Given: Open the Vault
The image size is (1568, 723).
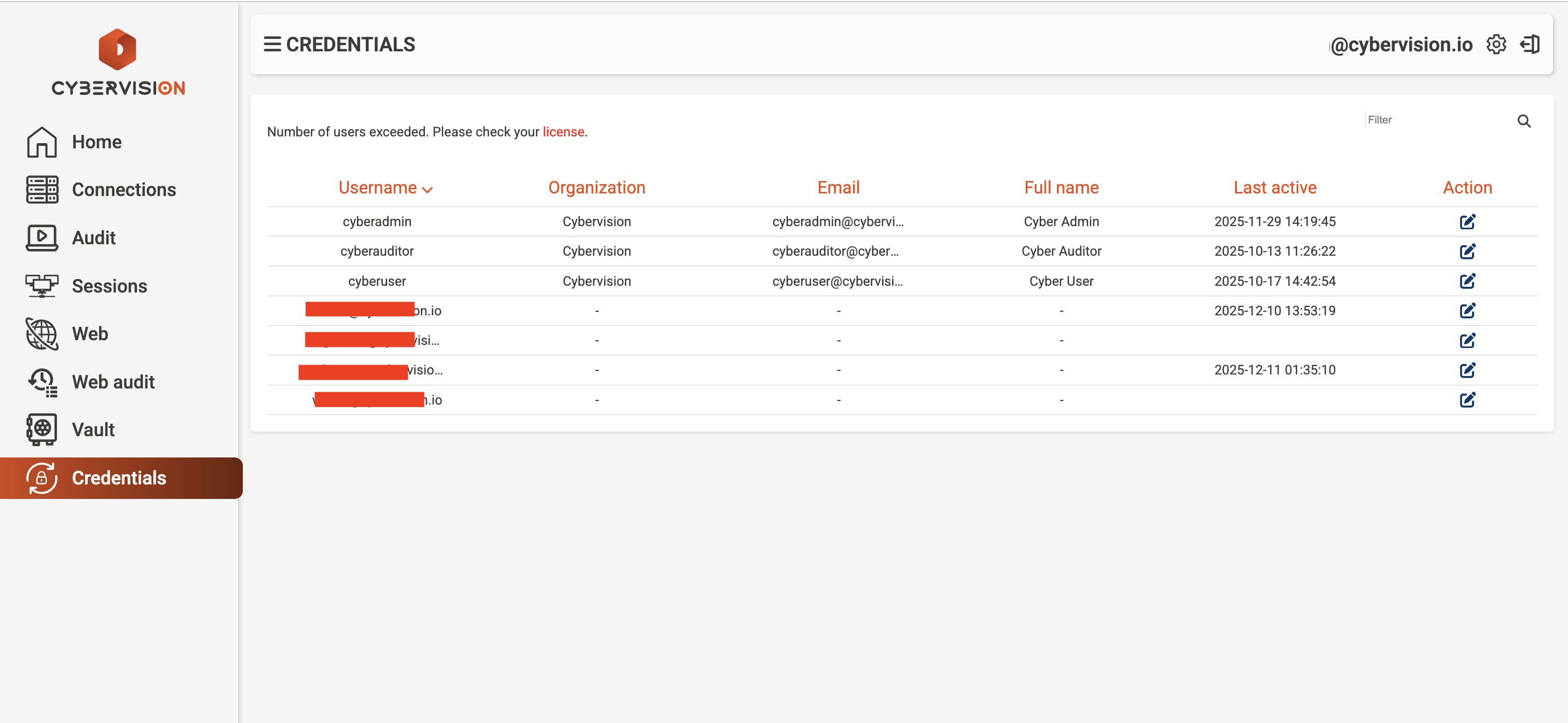Looking at the screenshot, I should (92, 429).
